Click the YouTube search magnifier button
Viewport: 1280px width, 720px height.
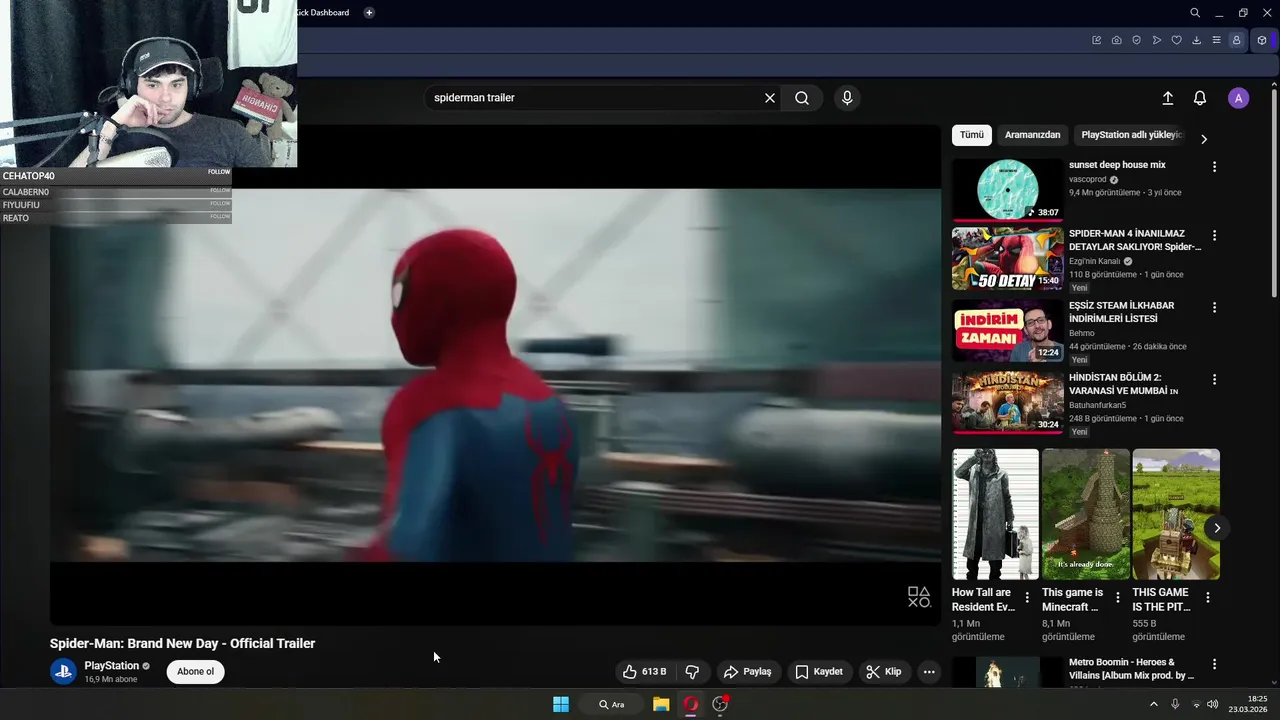tap(802, 98)
